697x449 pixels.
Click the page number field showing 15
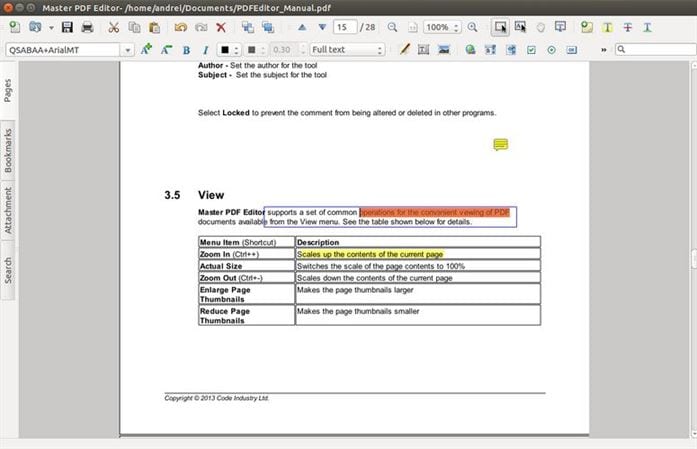click(345, 27)
